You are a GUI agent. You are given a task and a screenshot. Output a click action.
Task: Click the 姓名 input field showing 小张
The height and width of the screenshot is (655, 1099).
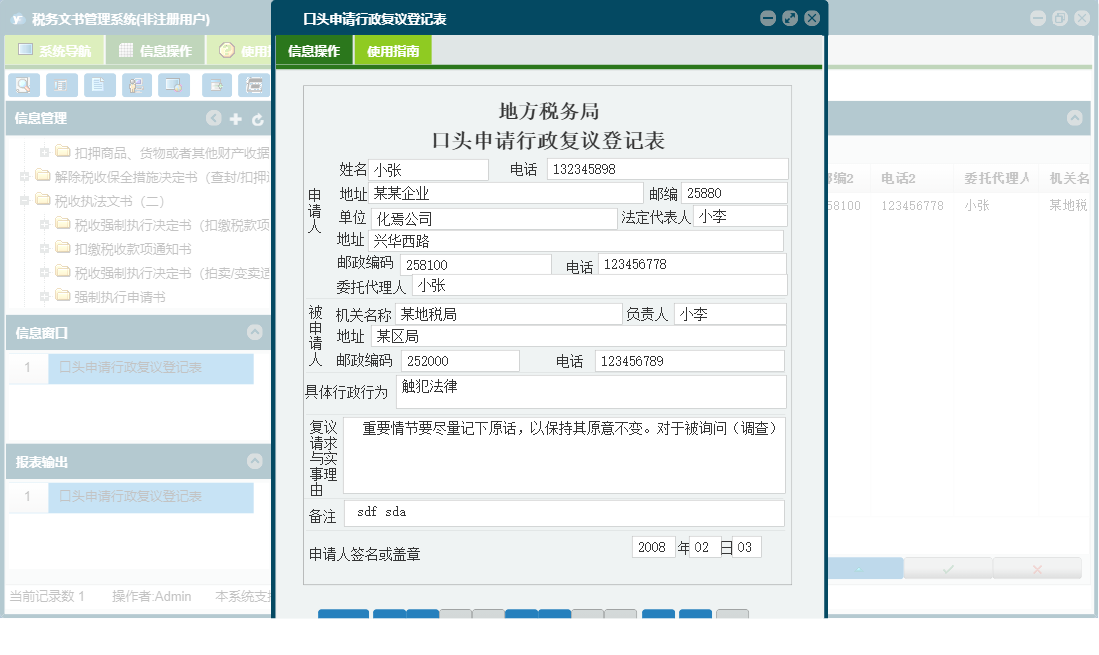(430, 169)
